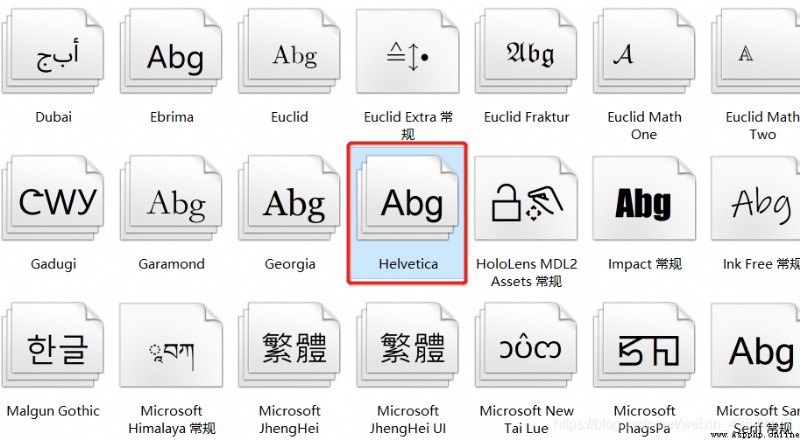This screenshot has width=800, height=440.
Task: Click the 'HoloLens MDL2 Assets 常规' label
Action: [526, 273]
